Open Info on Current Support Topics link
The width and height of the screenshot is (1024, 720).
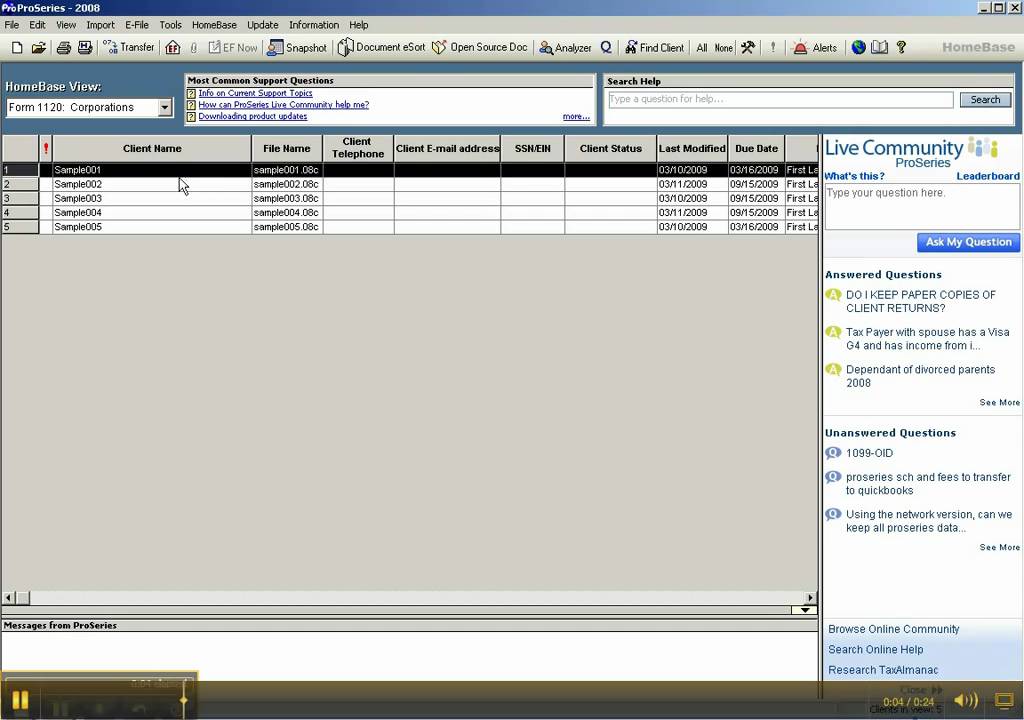point(255,93)
